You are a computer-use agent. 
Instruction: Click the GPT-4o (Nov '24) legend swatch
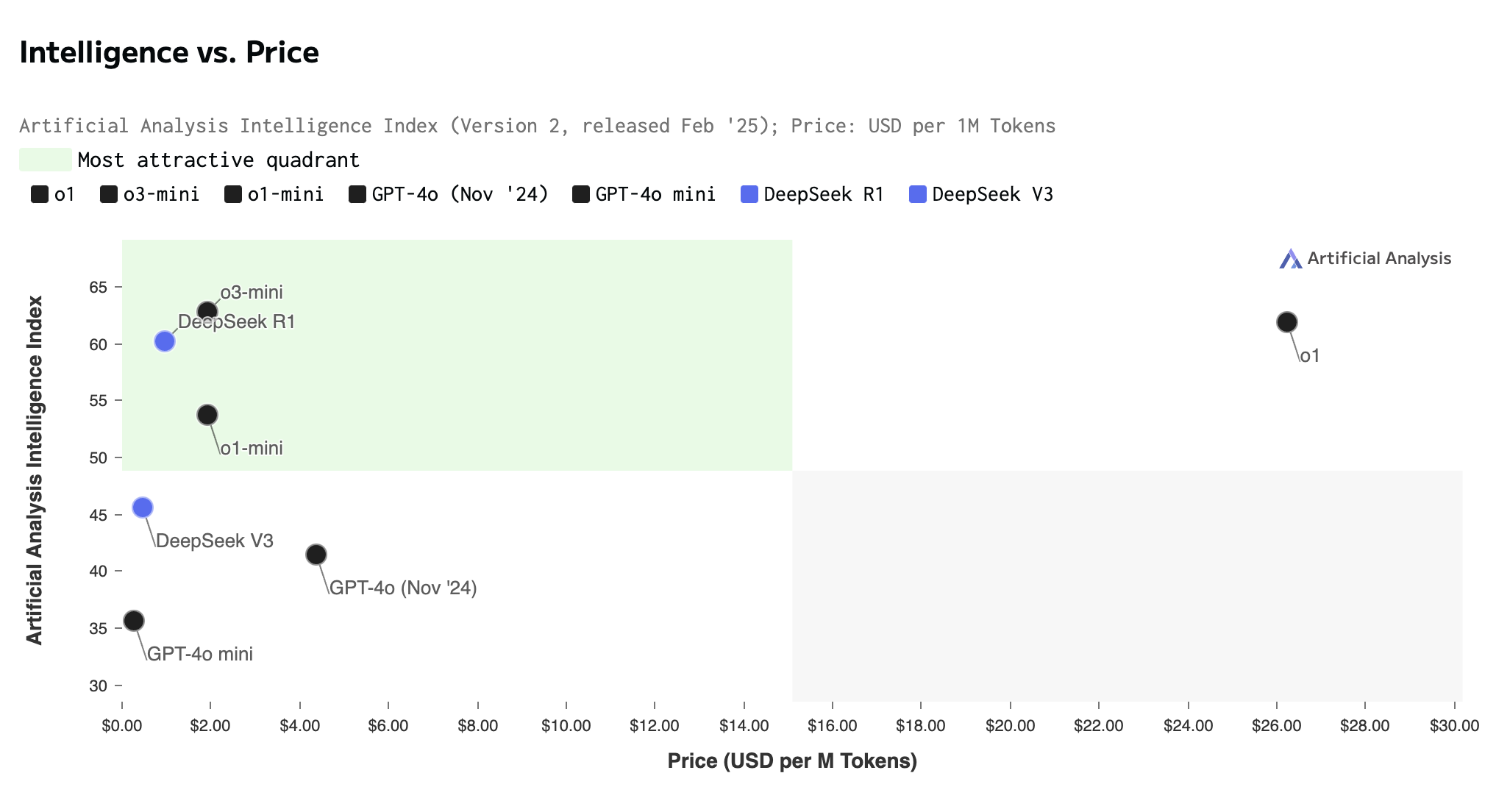[x=357, y=195]
